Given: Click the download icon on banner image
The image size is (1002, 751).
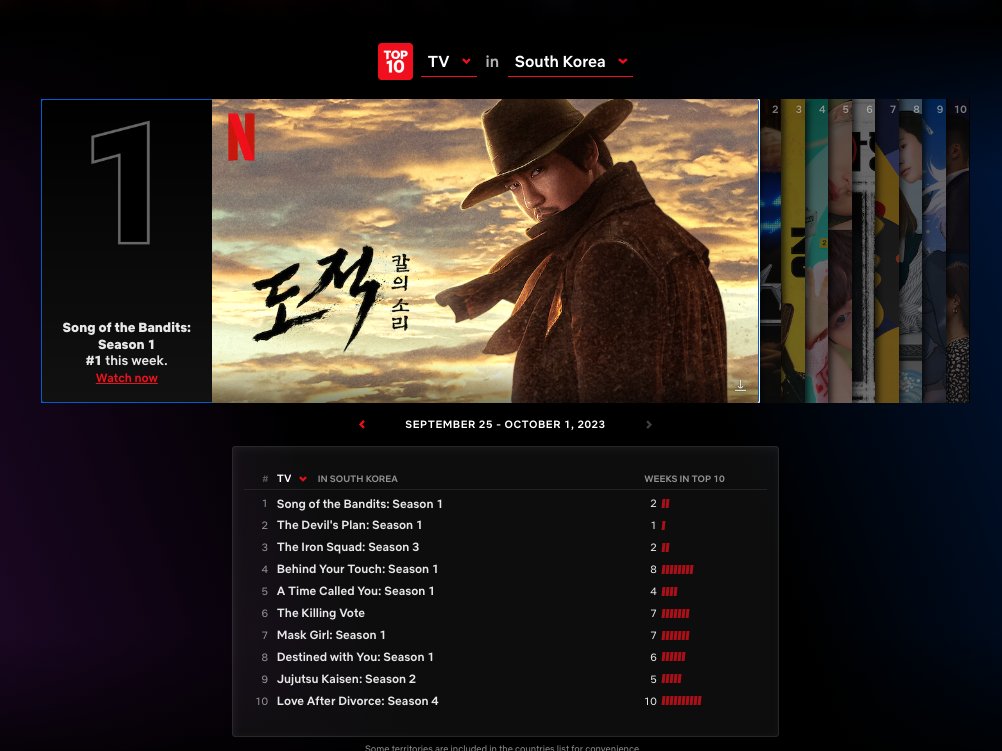Looking at the screenshot, I should (740, 385).
